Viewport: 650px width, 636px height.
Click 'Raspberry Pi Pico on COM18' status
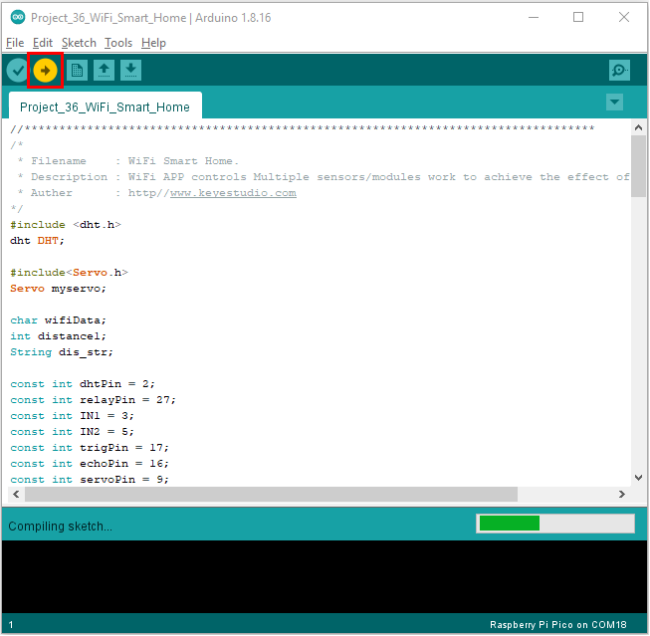(x=558, y=625)
